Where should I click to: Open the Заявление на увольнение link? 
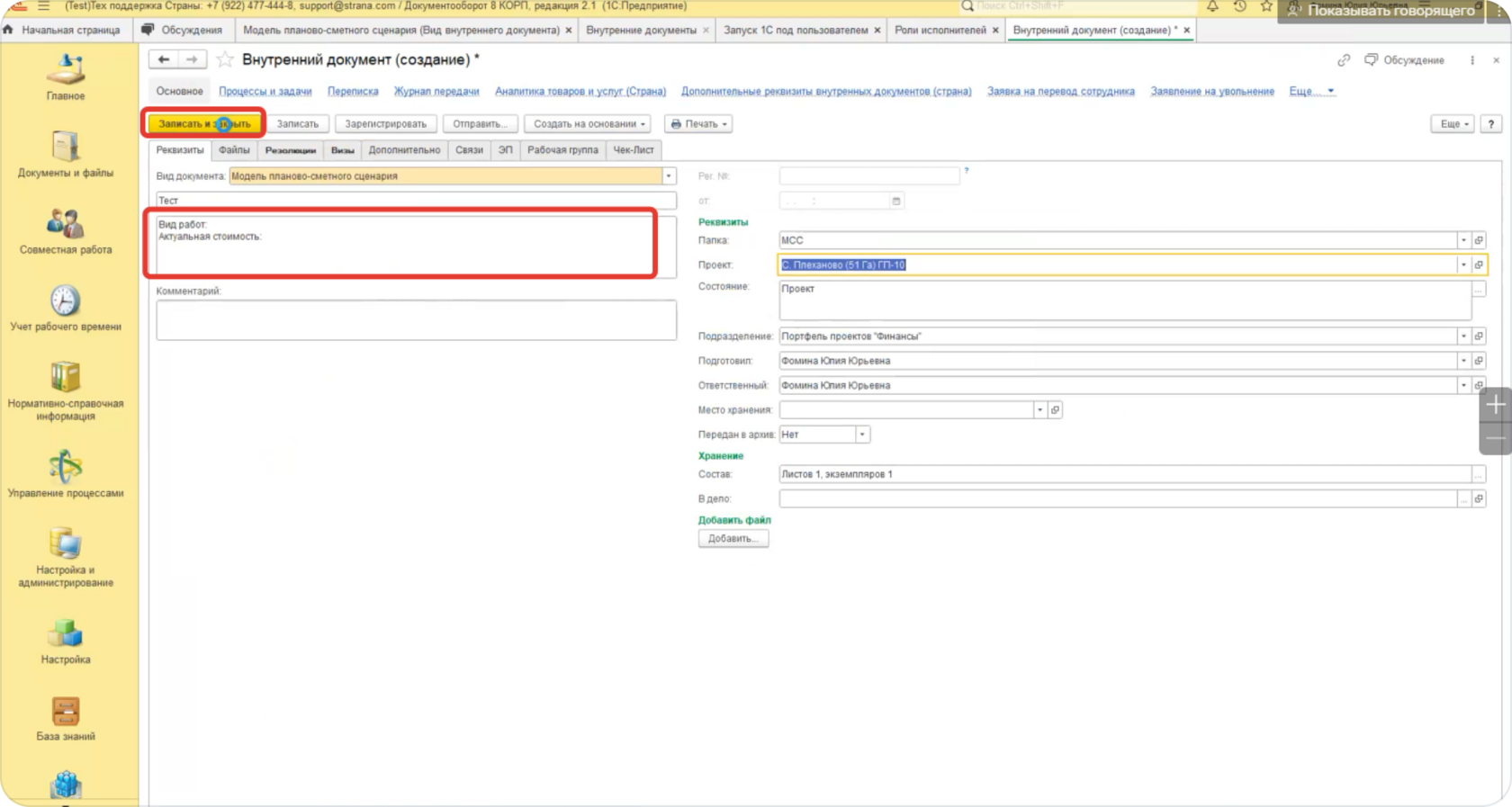(1212, 92)
